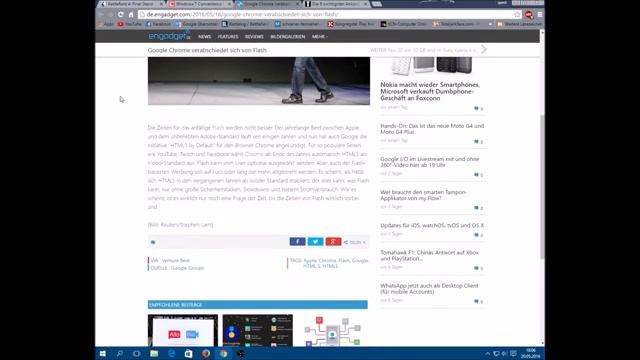Expand the Teilen share dropdown
Screen dimensions: 640x360
point(355,242)
